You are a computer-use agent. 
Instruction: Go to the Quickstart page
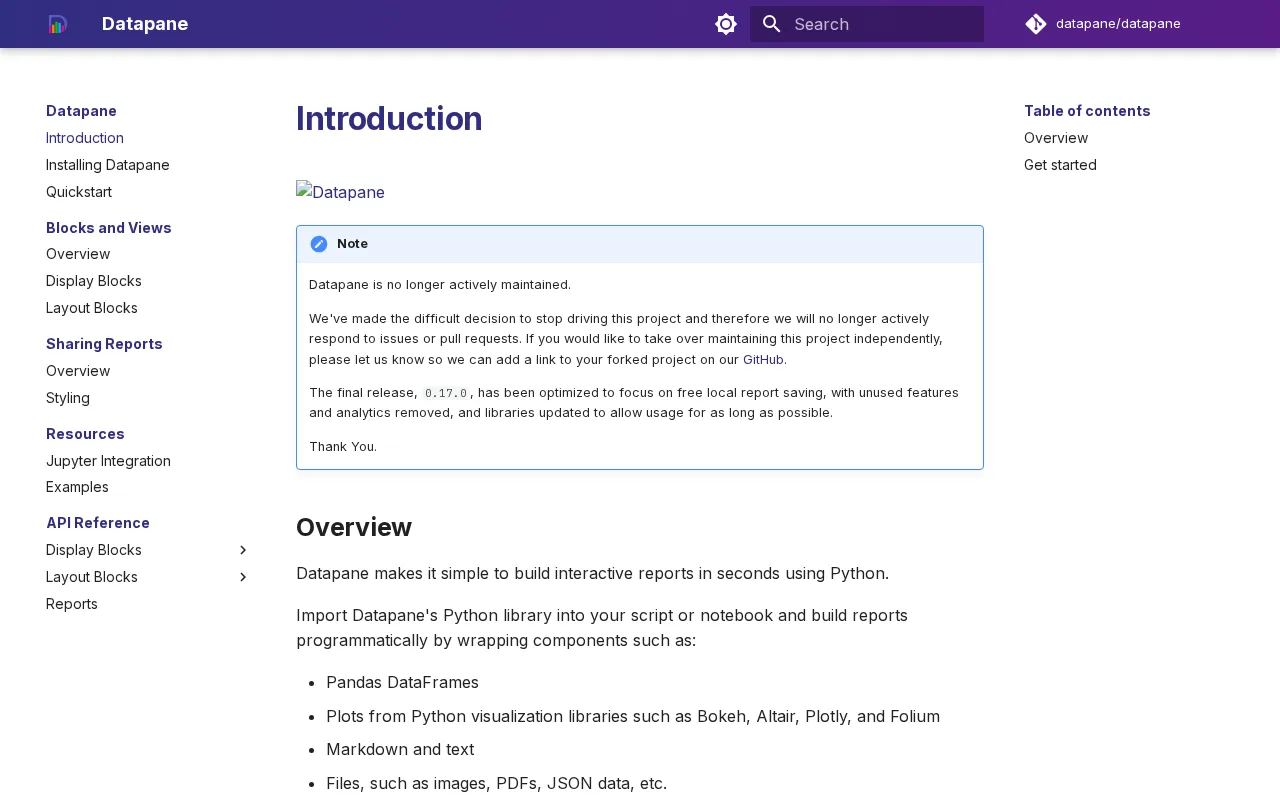(x=79, y=192)
